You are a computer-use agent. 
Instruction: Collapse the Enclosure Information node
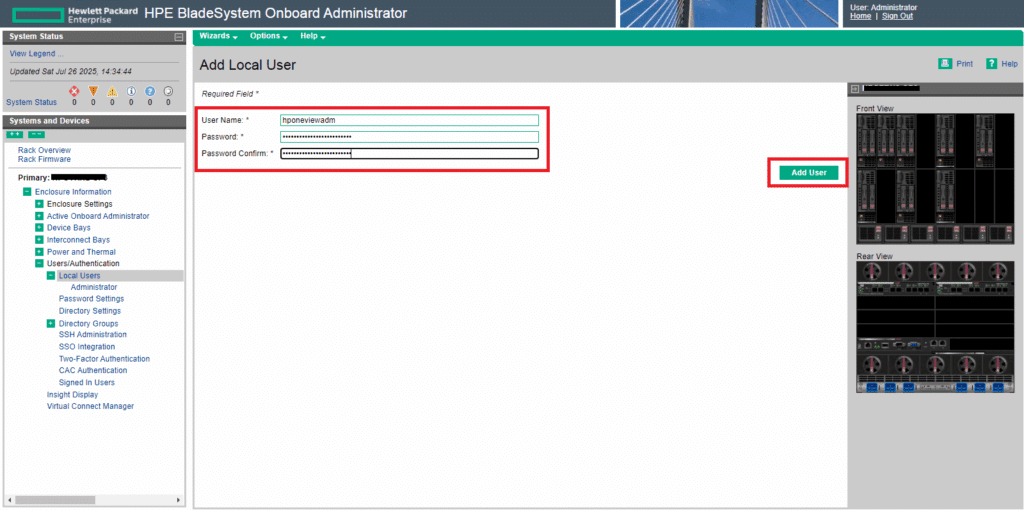[x=27, y=192]
